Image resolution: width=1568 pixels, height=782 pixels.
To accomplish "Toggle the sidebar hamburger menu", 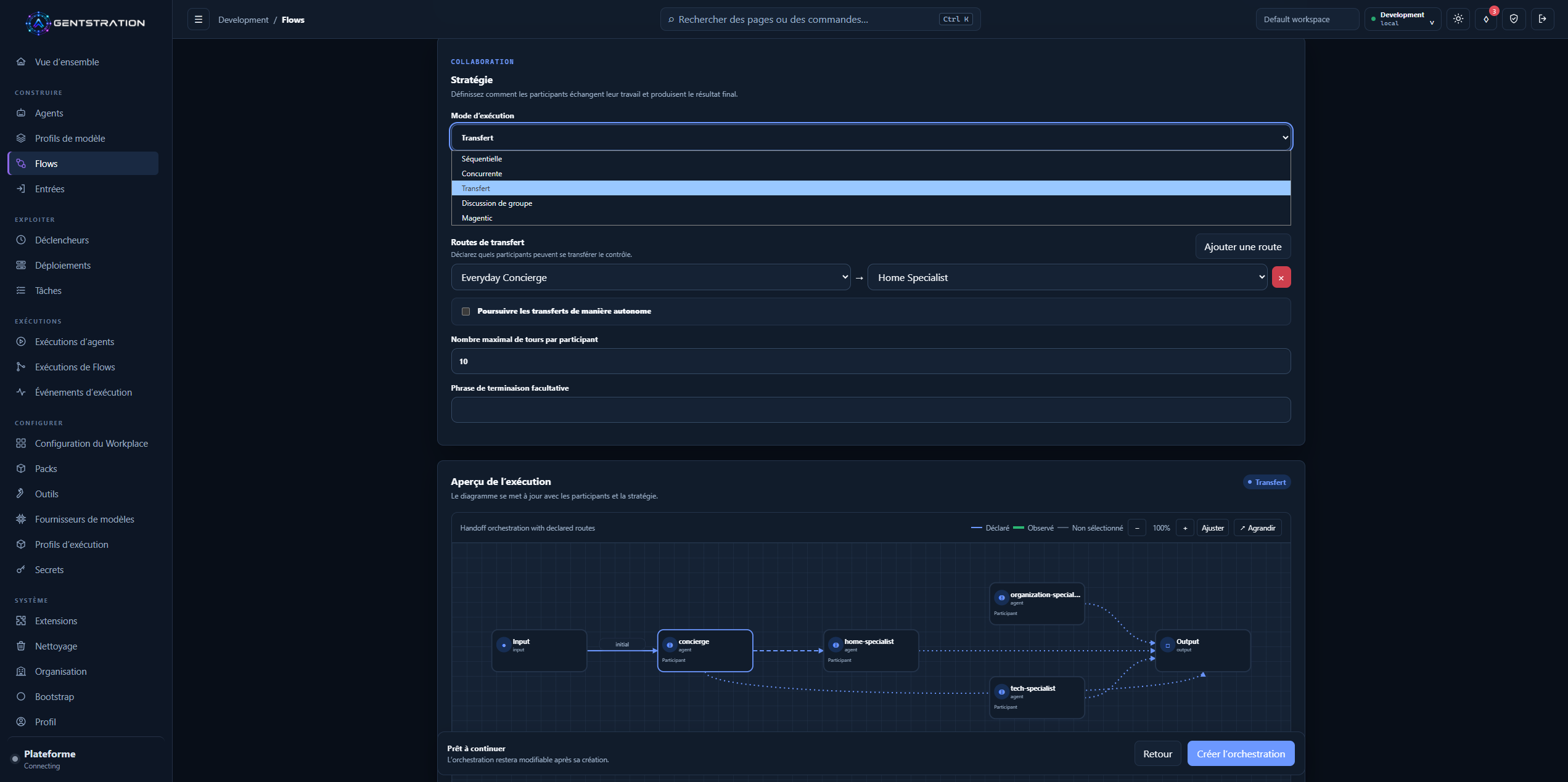I will point(199,20).
